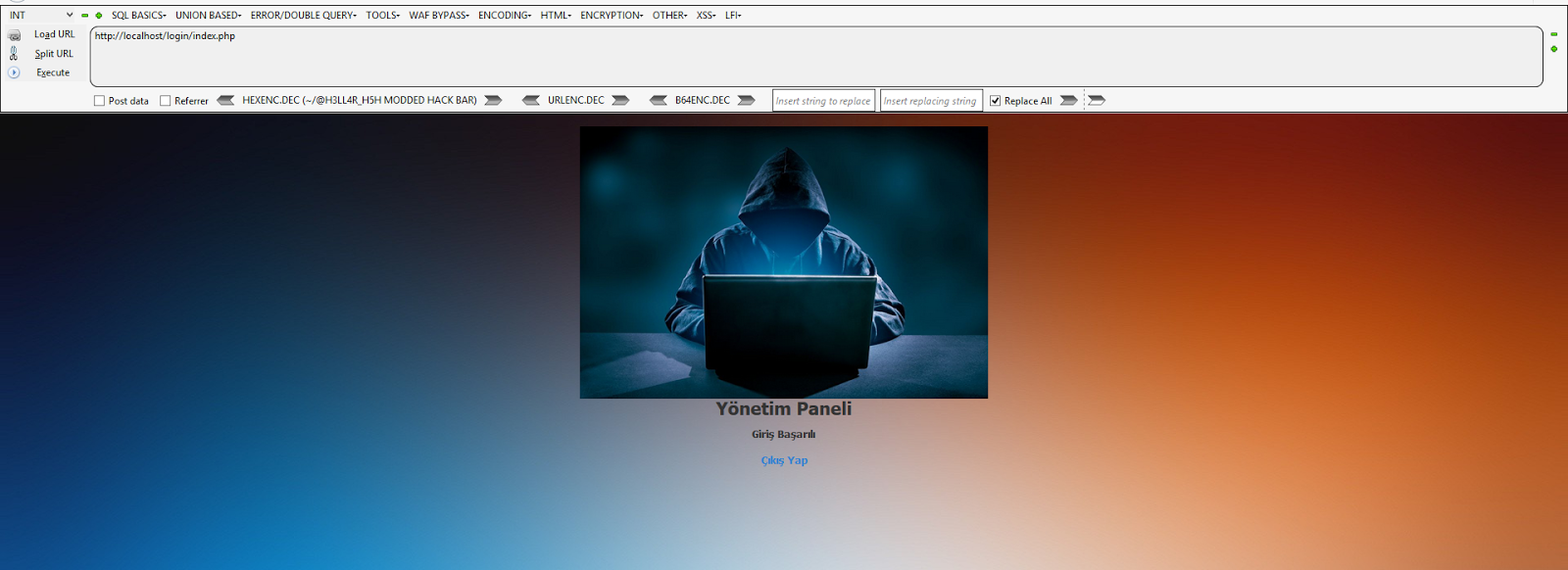Click right arrow after HEXENC.DEC to encode hex
1568x570 pixels.
(x=493, y=100)
